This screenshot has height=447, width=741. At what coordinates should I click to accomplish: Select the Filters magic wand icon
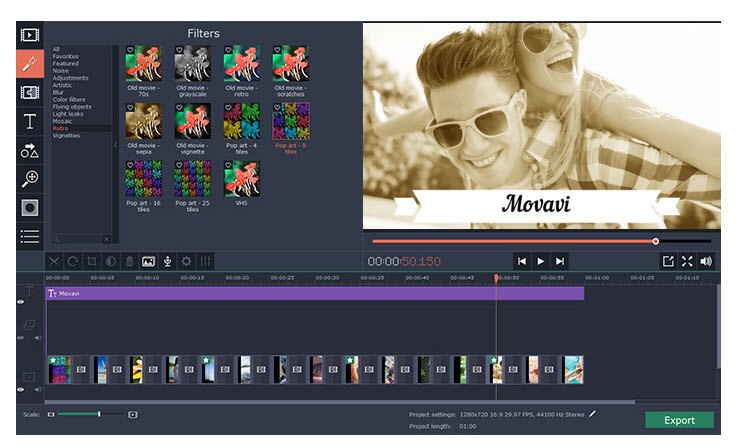click(x=30, y=63)
